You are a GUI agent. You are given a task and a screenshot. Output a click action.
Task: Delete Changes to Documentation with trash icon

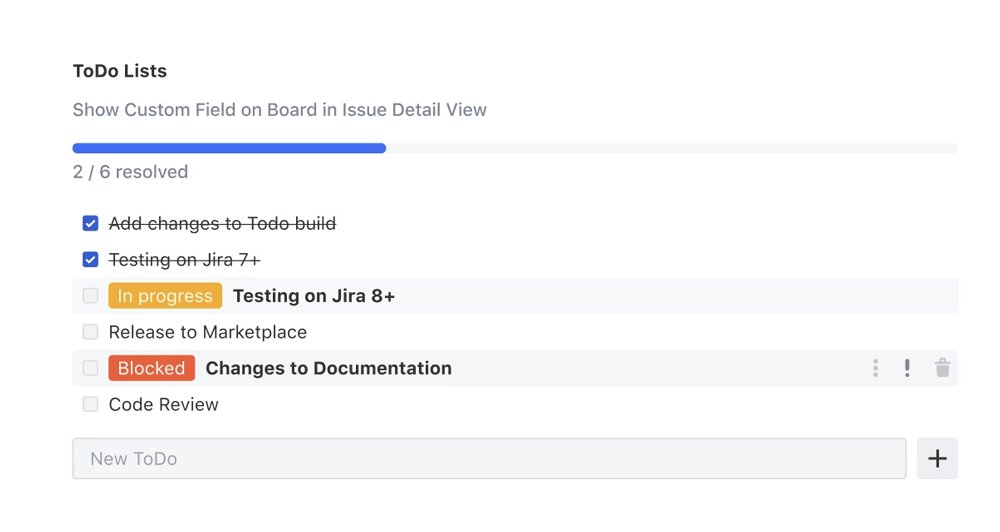[942, 368]
